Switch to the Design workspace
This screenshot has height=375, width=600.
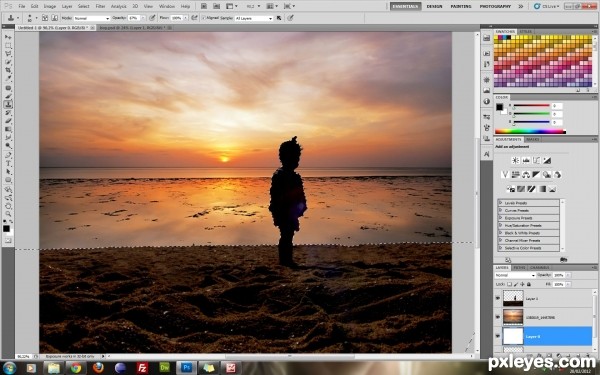[434, 6]
